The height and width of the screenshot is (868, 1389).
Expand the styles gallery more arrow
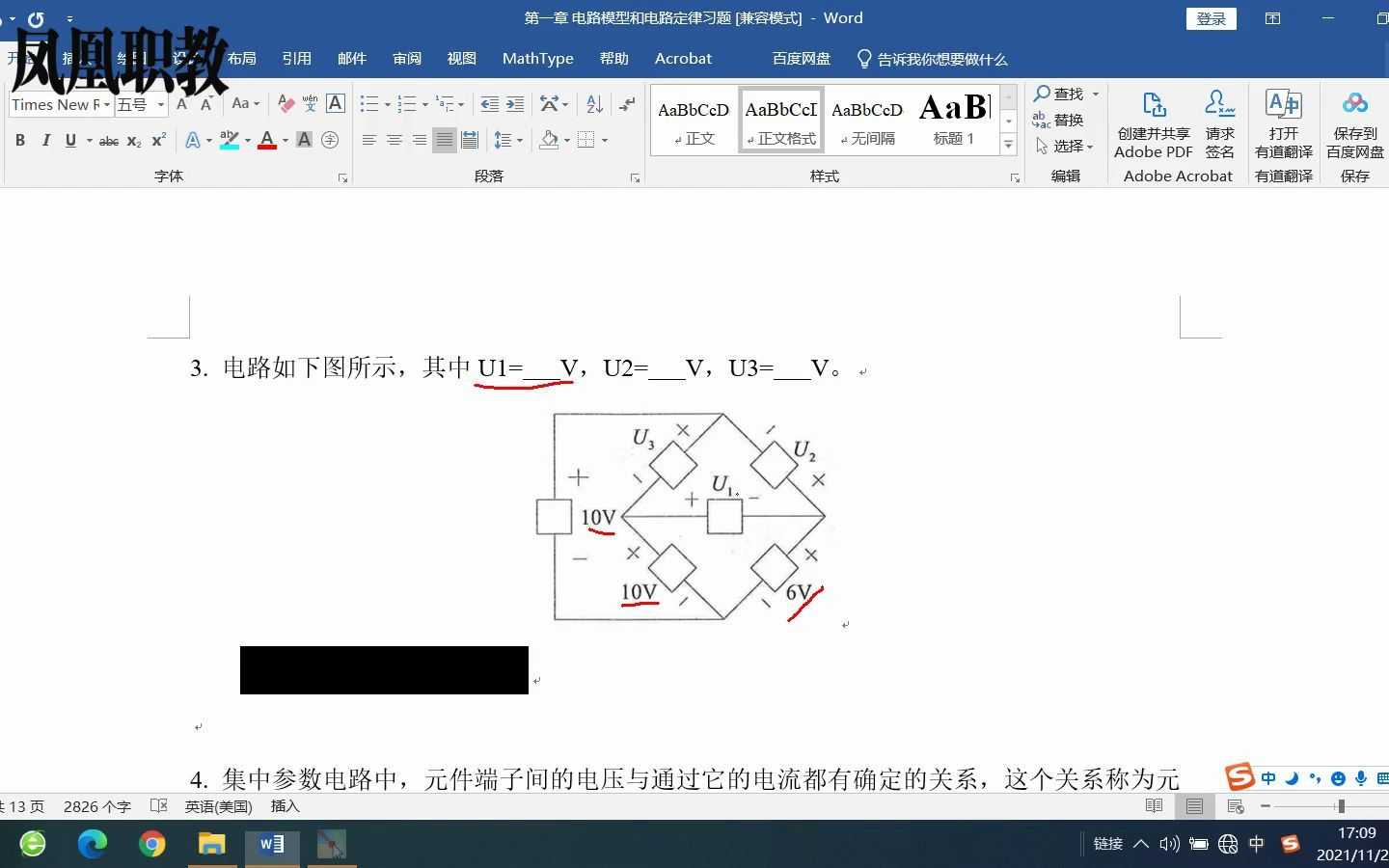coord(1009,145)
